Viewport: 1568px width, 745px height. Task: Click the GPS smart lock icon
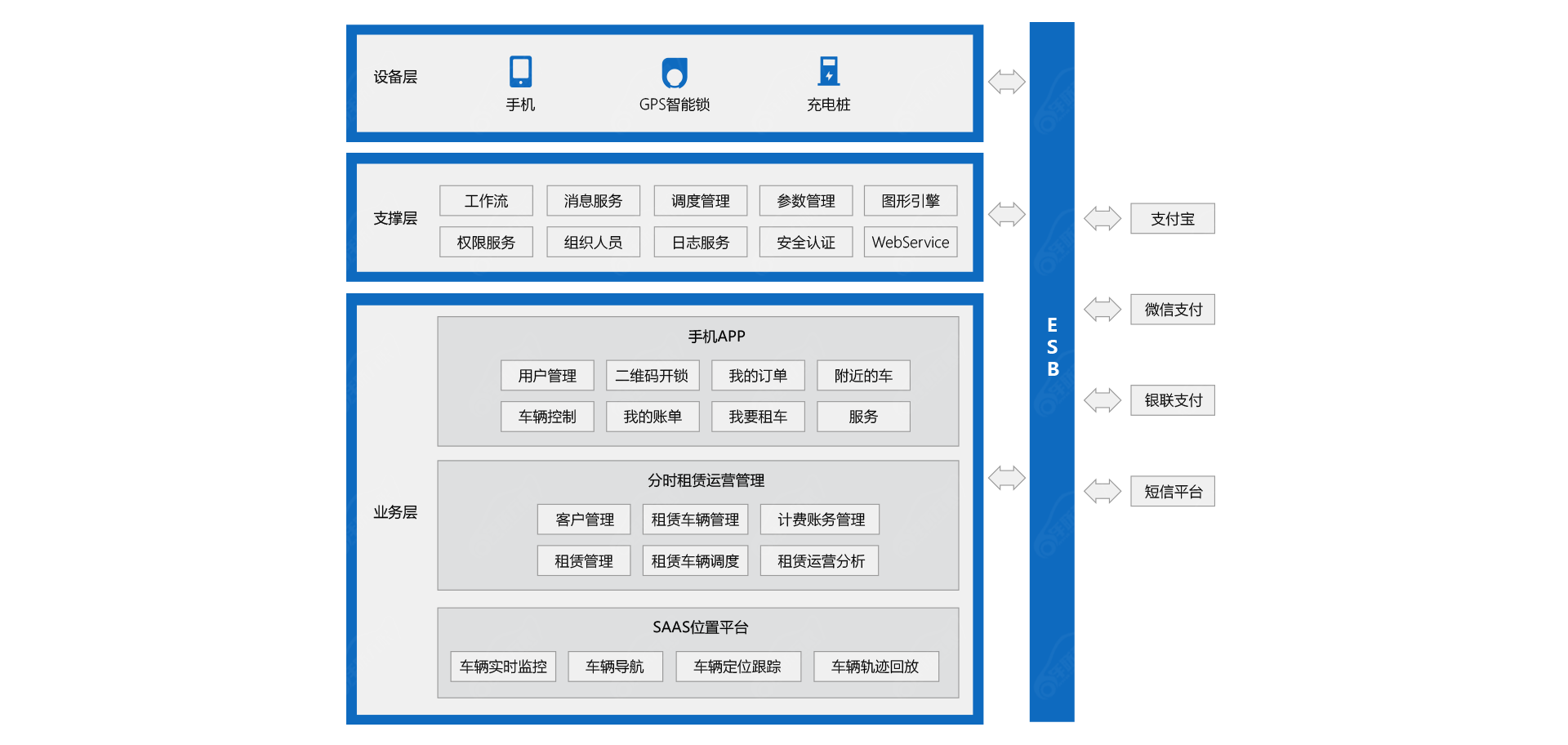click(x=675, y=73)
